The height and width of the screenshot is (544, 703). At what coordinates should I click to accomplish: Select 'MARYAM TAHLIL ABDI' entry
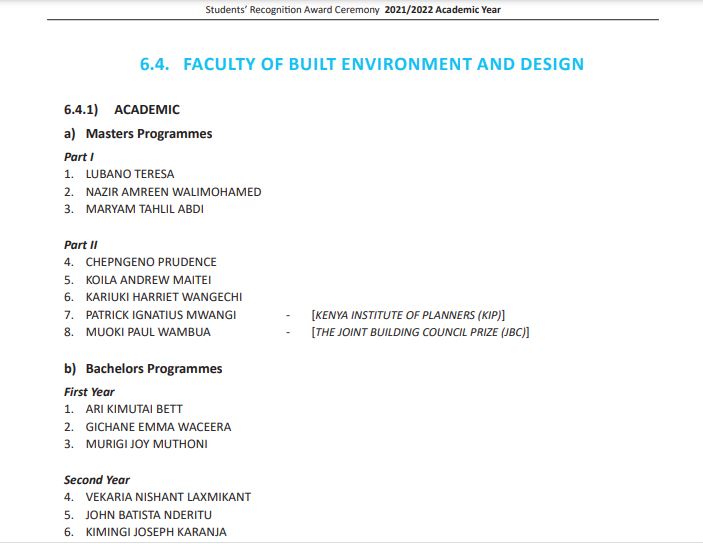[145, 209]
